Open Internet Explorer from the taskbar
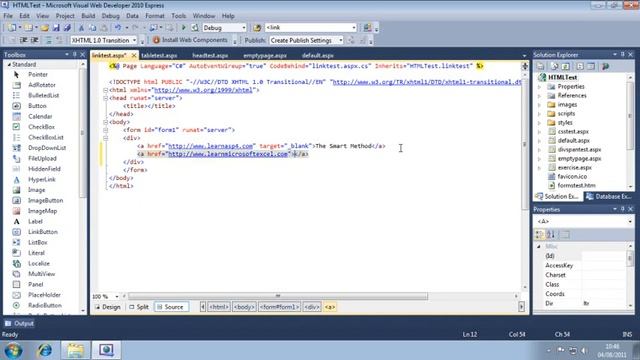 45,350
